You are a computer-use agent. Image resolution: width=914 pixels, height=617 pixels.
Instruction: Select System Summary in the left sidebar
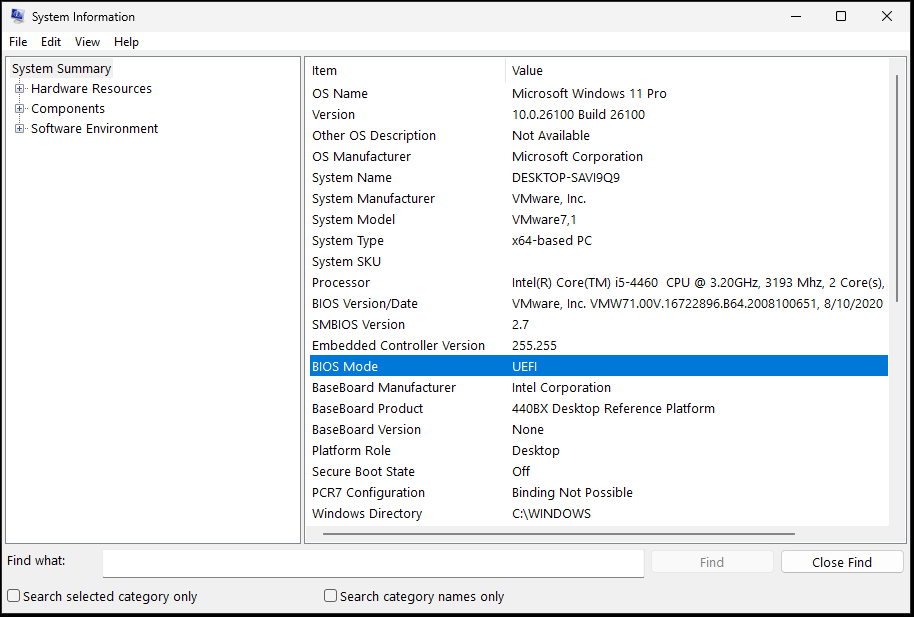(x=60, y=68)
